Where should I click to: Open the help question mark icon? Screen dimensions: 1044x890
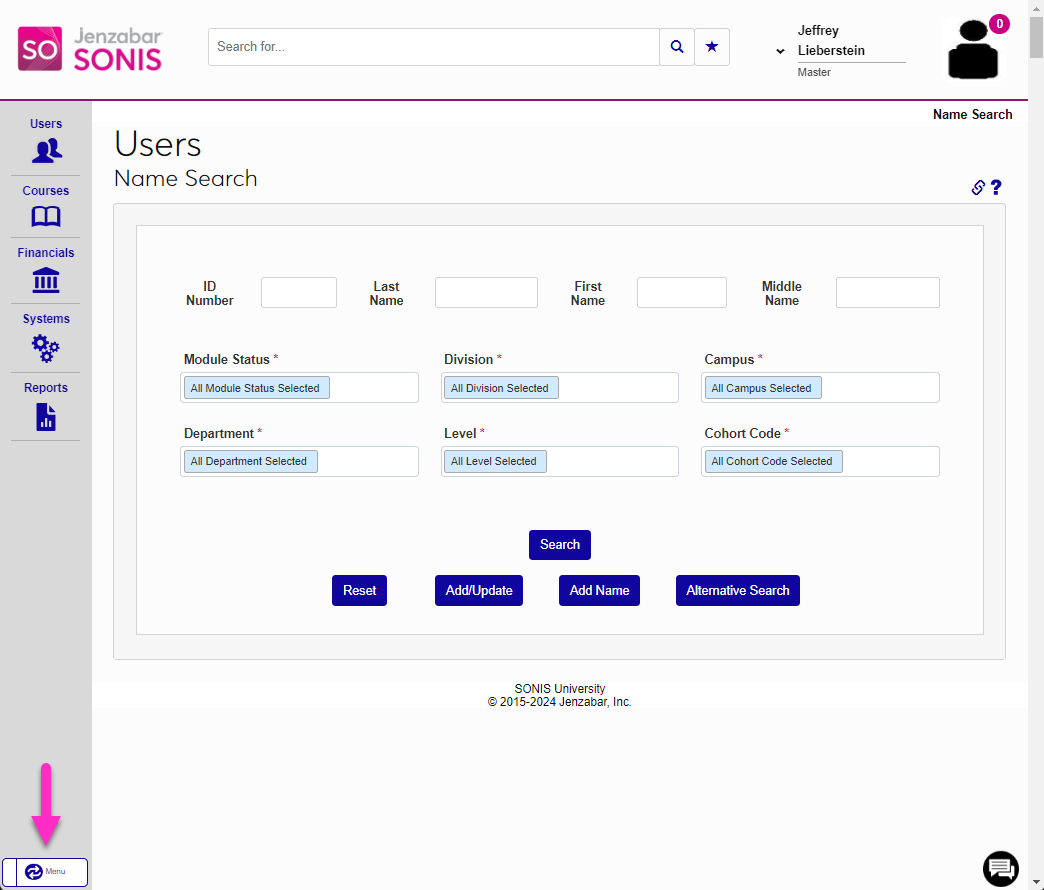click(x=996, y=187)
